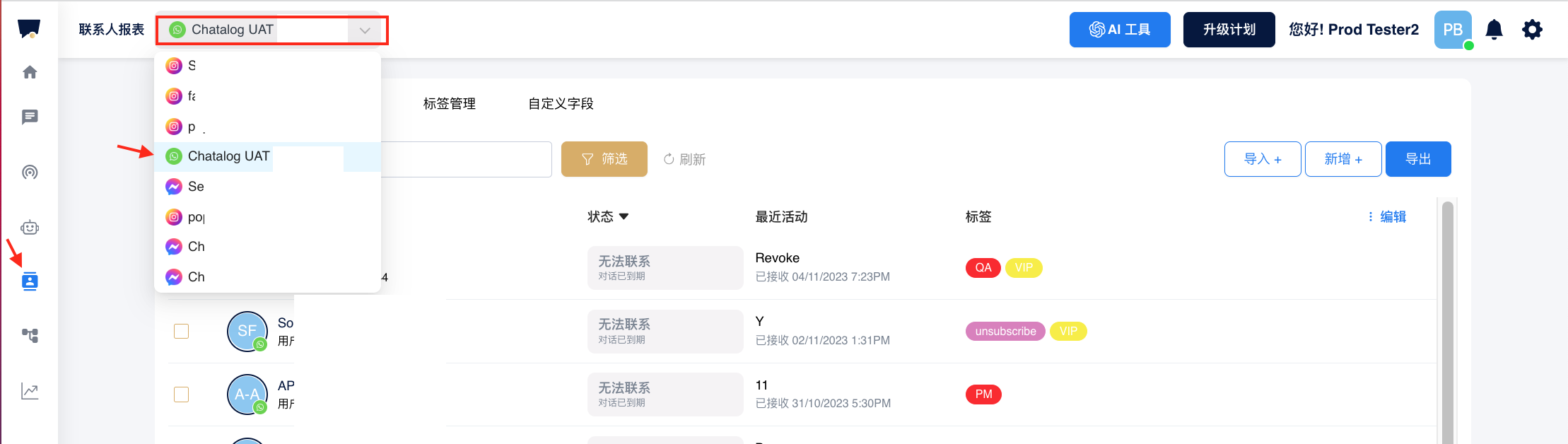Image resolution: width=1568 pixels, height=444 pixels.
Task: Click the 导出 export button
Action: [x=1417, y=159]
